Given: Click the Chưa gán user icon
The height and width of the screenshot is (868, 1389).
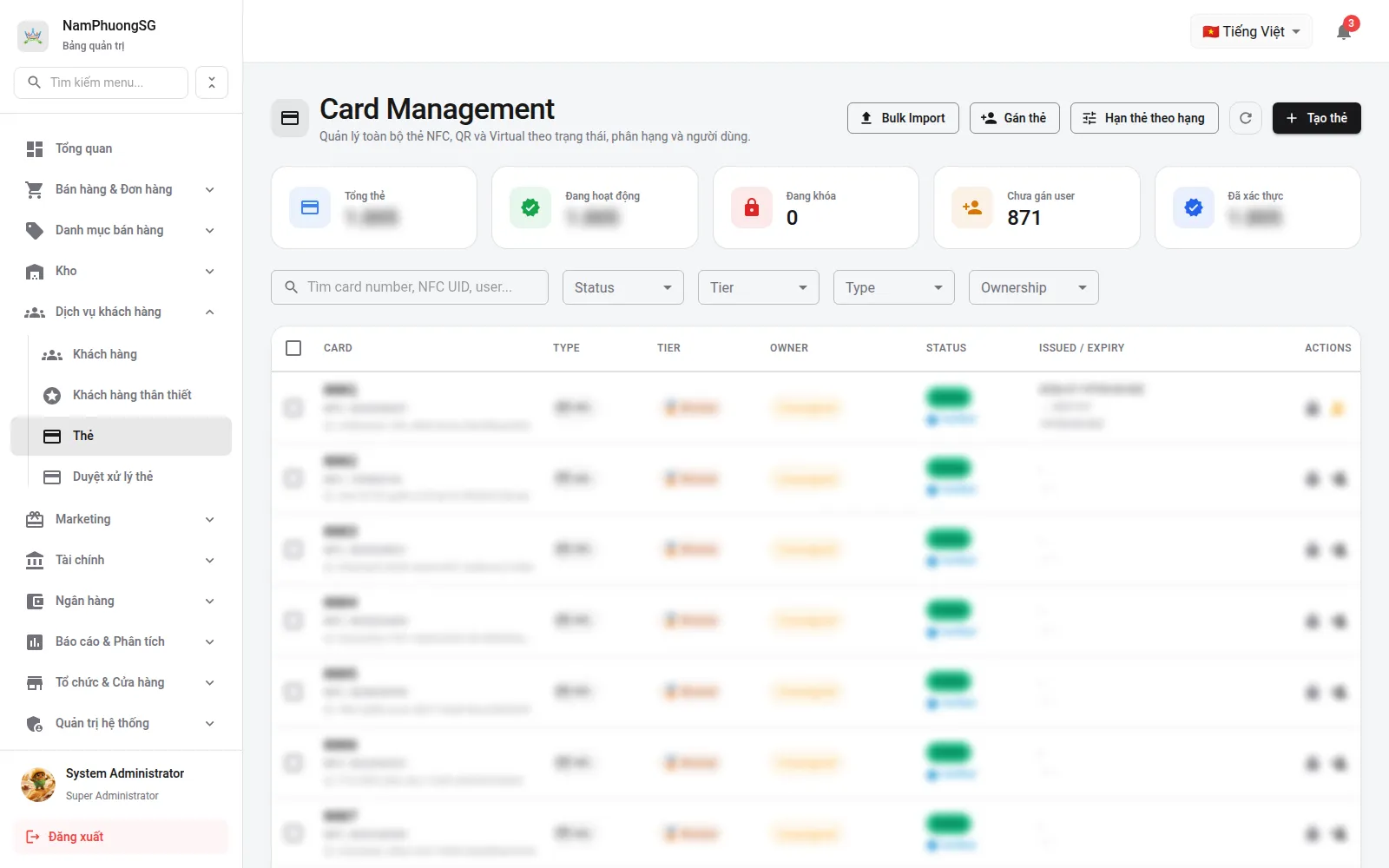Looking at the screenshot, I should click(972, 207).
